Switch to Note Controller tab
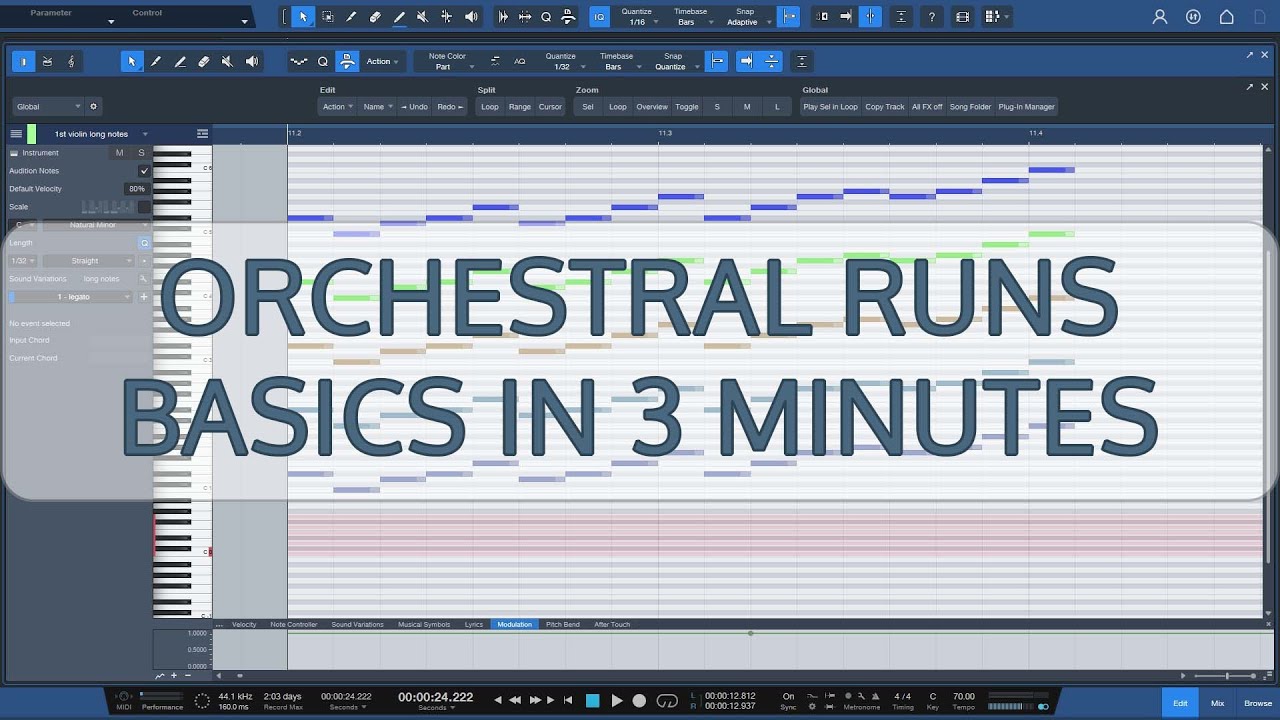The width and height of the screenshot is (1280, 720). (294, 624)
